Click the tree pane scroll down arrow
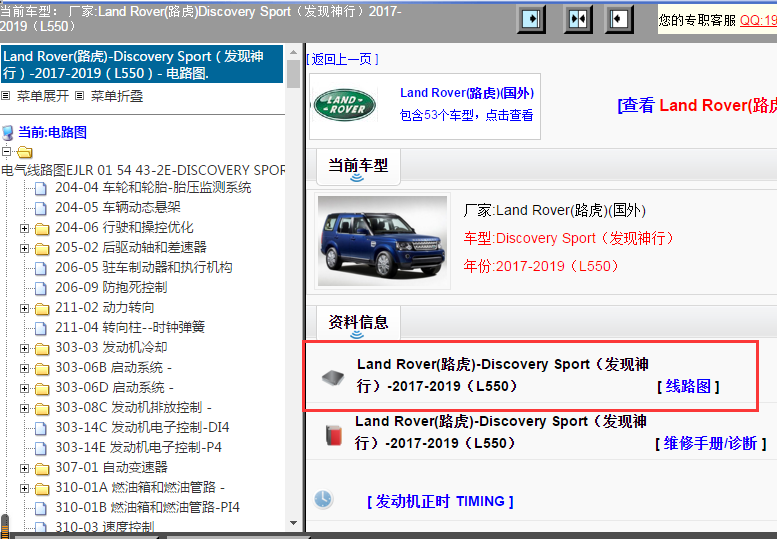 tap(293, 523)
